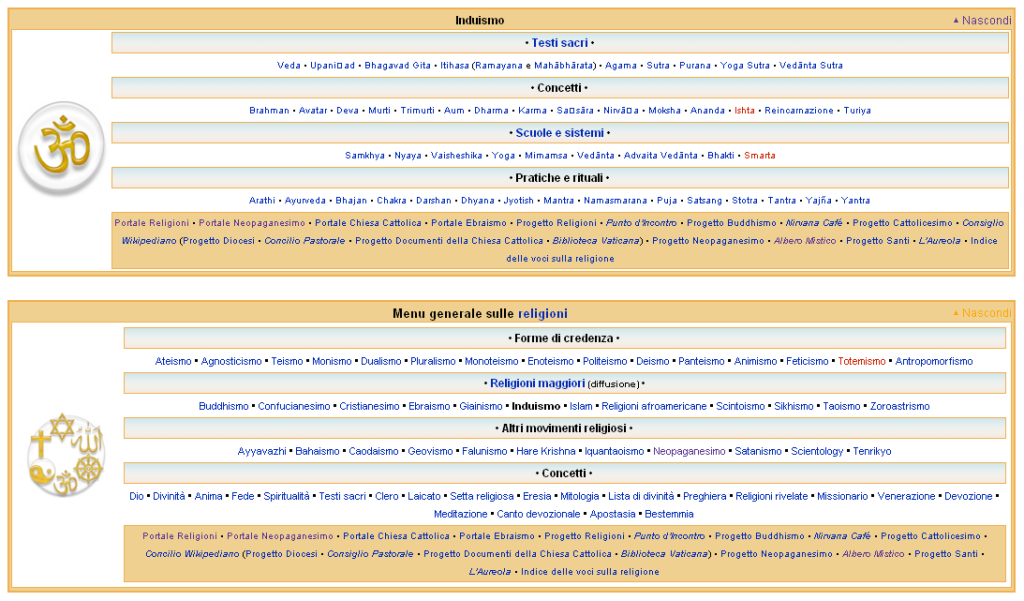Open Portale Religioni in the Induismo footer

[x=152, y=223]
